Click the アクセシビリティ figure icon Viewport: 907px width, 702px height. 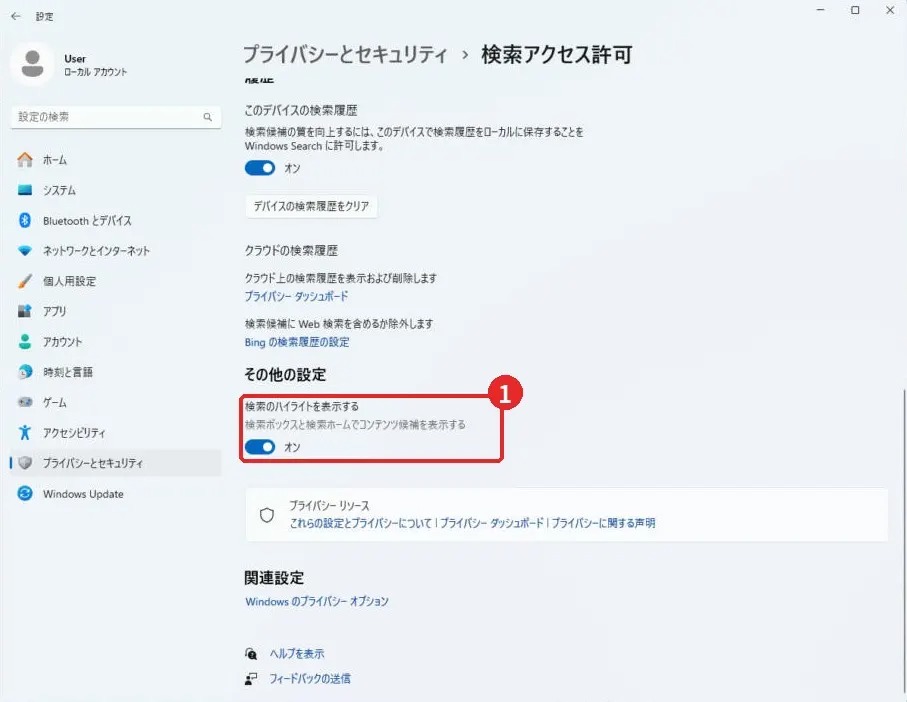pyautogui.click(x=25, y=433)
